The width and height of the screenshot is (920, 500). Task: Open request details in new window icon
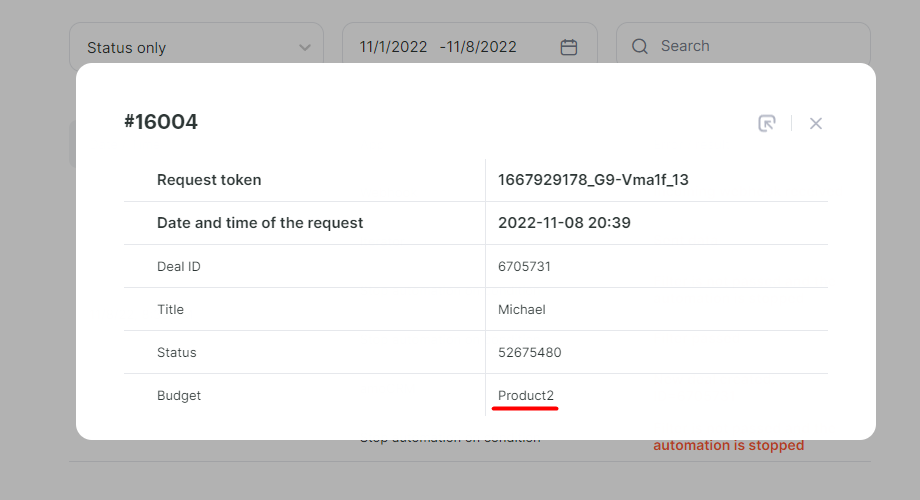click(x=767, y=123)
